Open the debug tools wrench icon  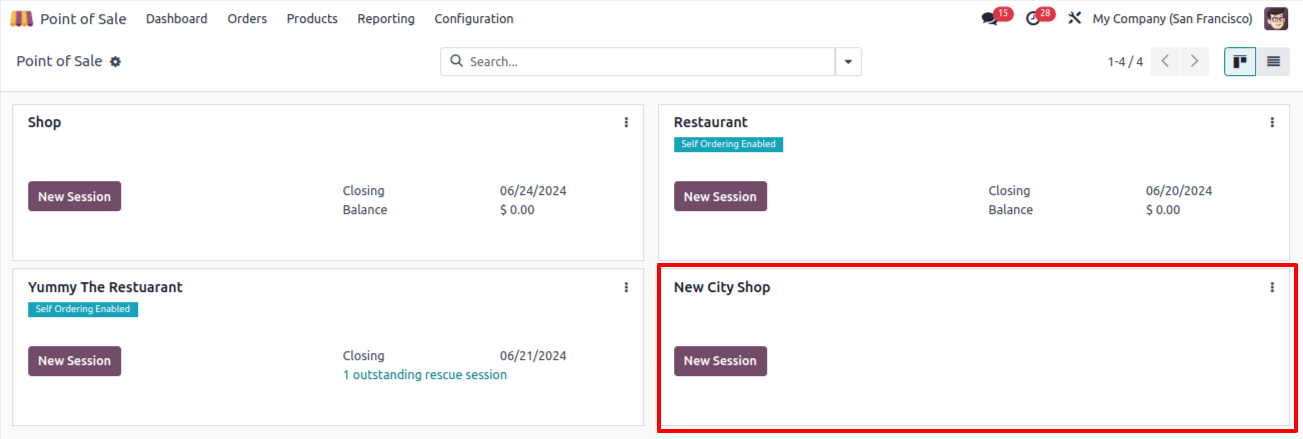(1075, 18)
